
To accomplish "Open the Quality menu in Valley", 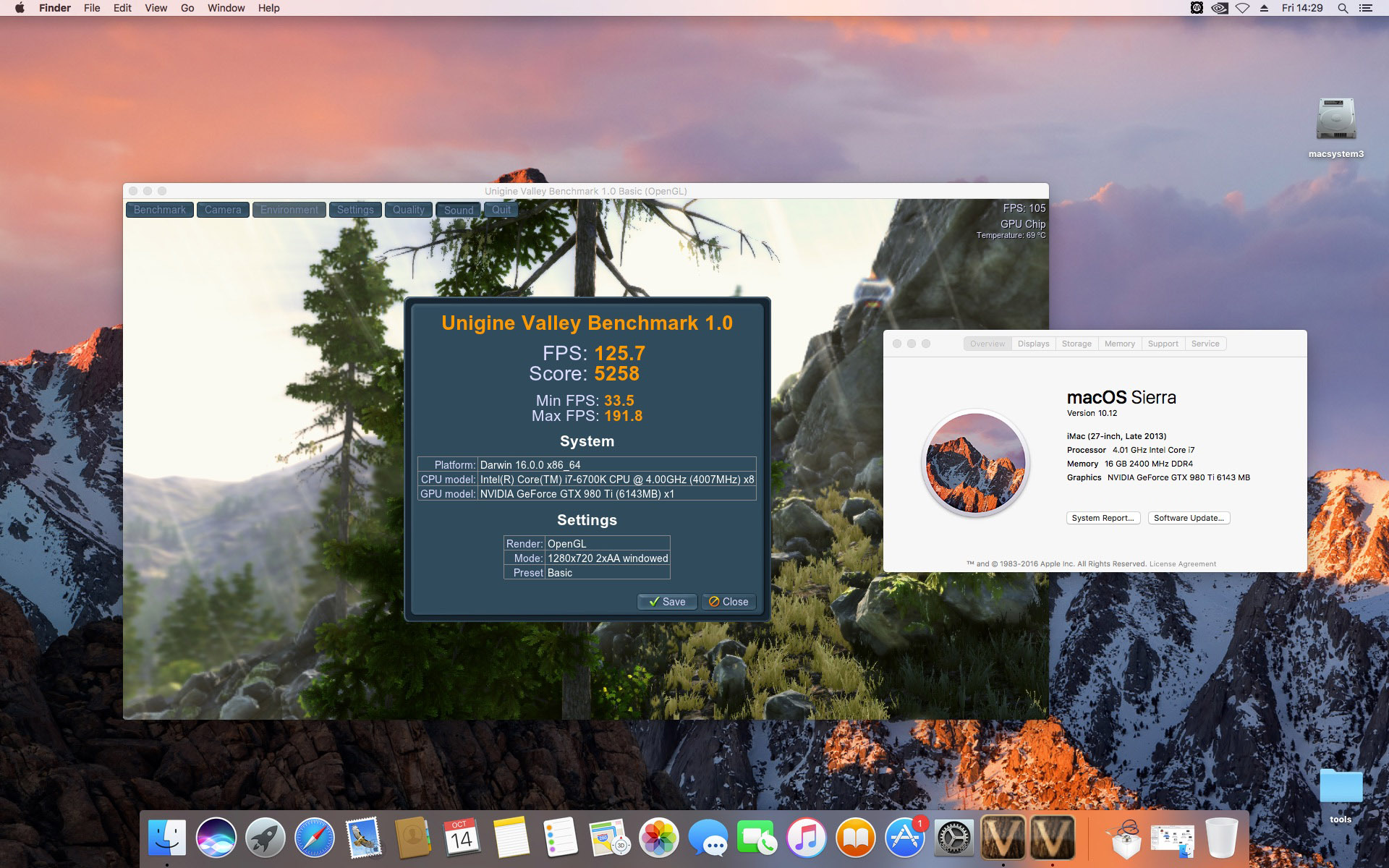I will [409, 210].
